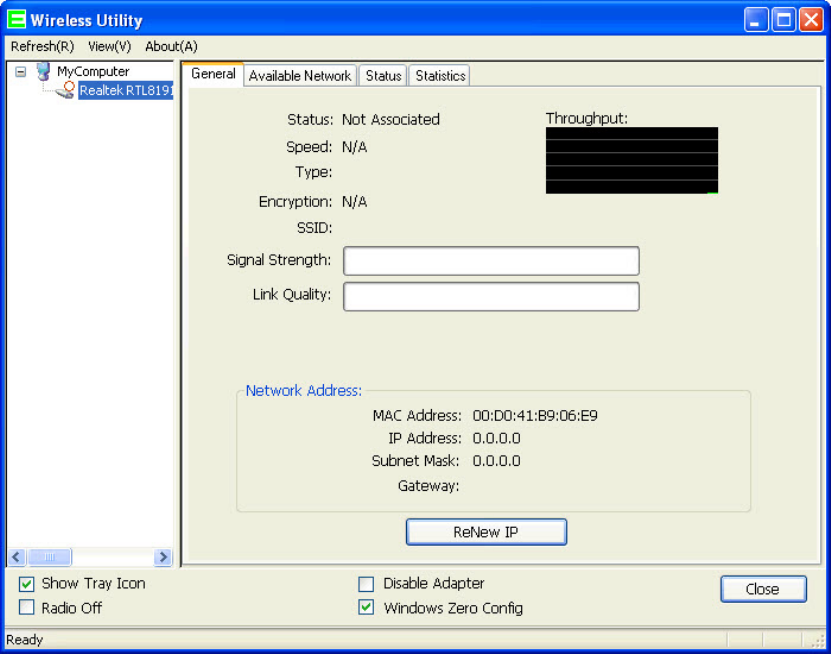Click the ReNew IP button
The width and height of the screenshot is (831, 654).
click(486, 532)
